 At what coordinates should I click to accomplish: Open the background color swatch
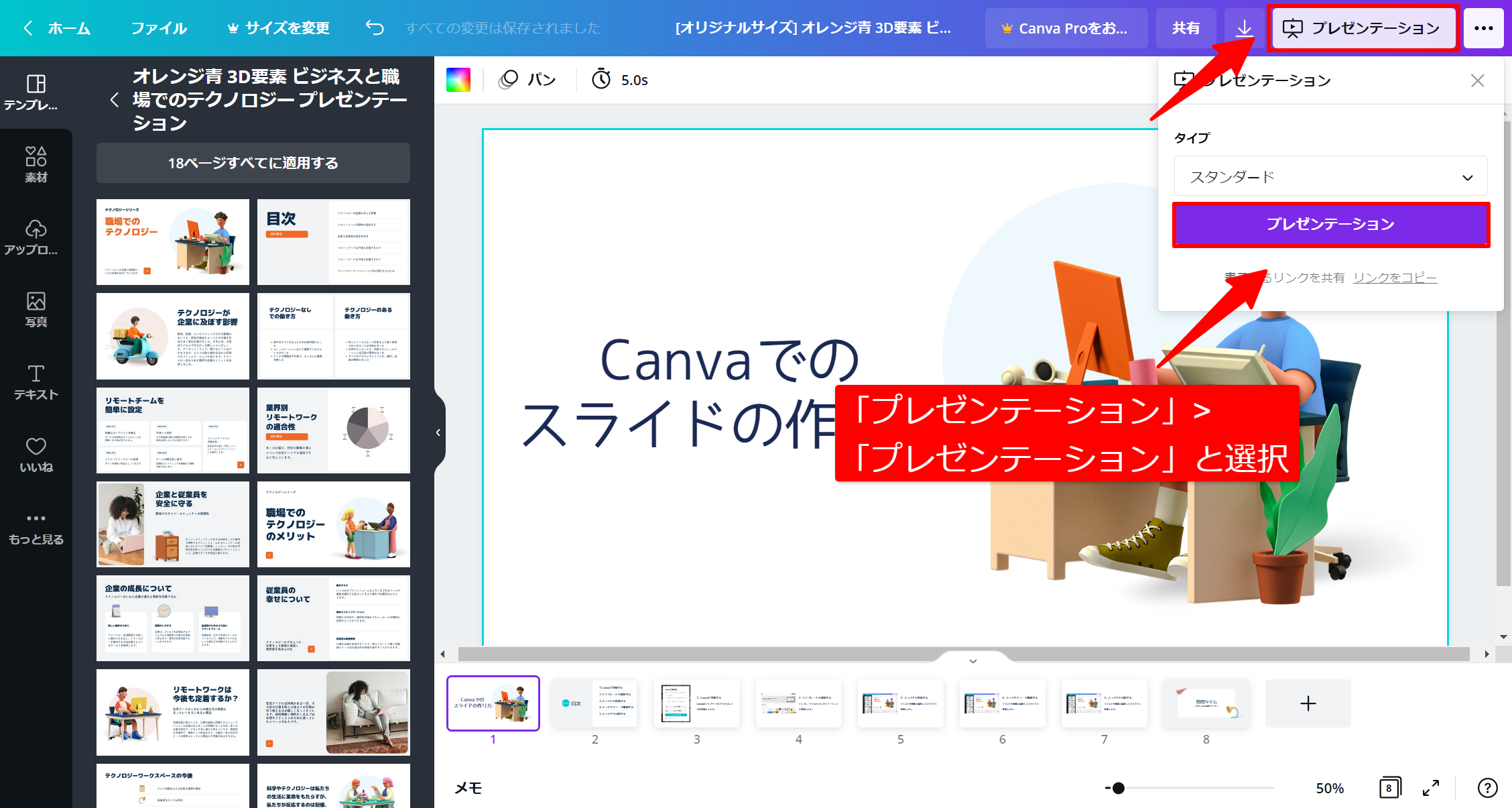tap(458, 80)
